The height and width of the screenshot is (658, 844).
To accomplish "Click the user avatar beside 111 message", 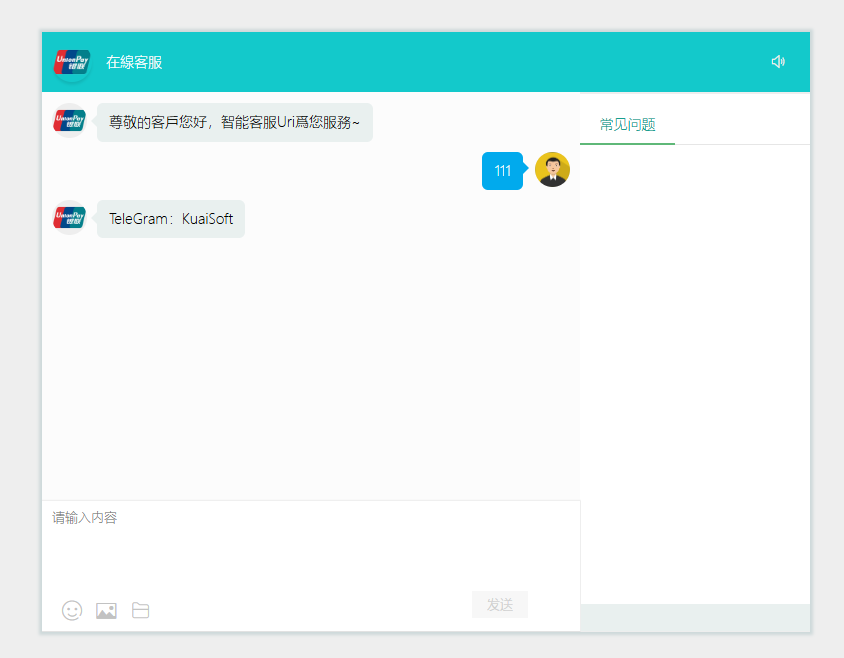I will pyautogui.click(x=552, y=170).
